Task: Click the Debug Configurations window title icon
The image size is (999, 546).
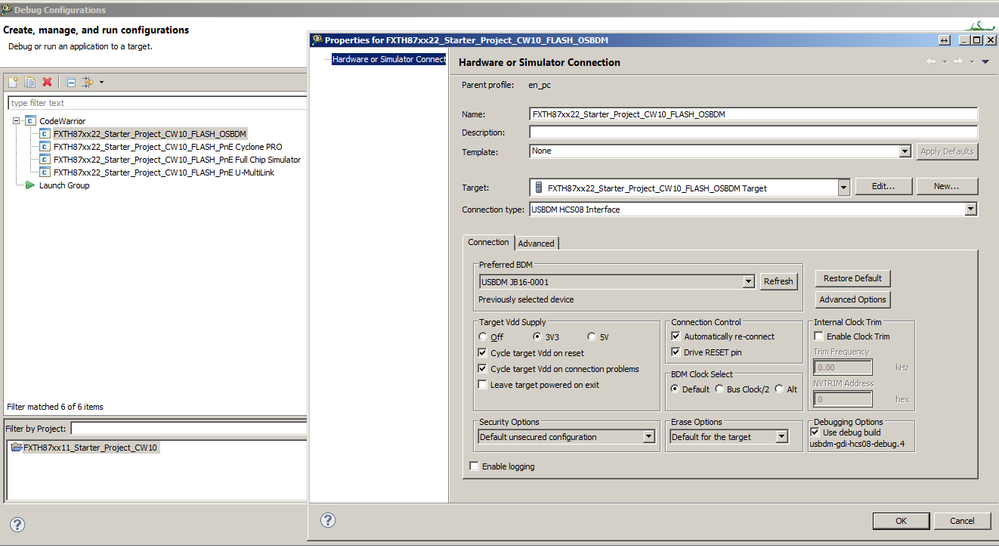Action: click(x=6, y=10)
